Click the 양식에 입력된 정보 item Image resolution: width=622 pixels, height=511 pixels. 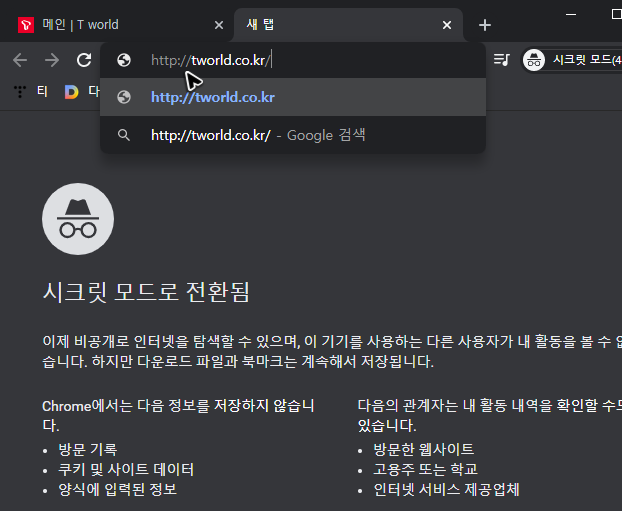click(117, 490)
